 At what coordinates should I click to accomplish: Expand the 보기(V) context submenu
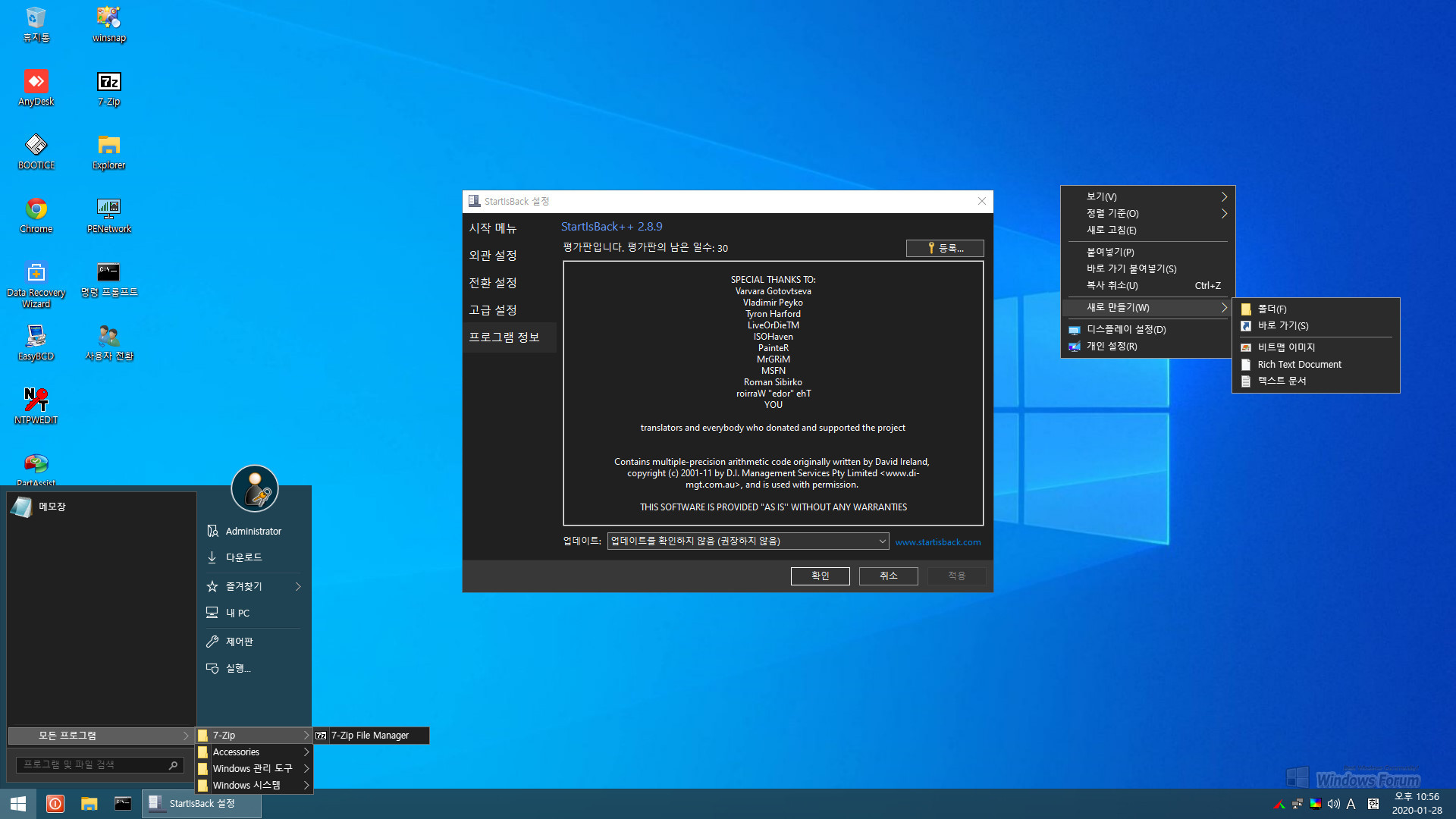coord(1147,196)
